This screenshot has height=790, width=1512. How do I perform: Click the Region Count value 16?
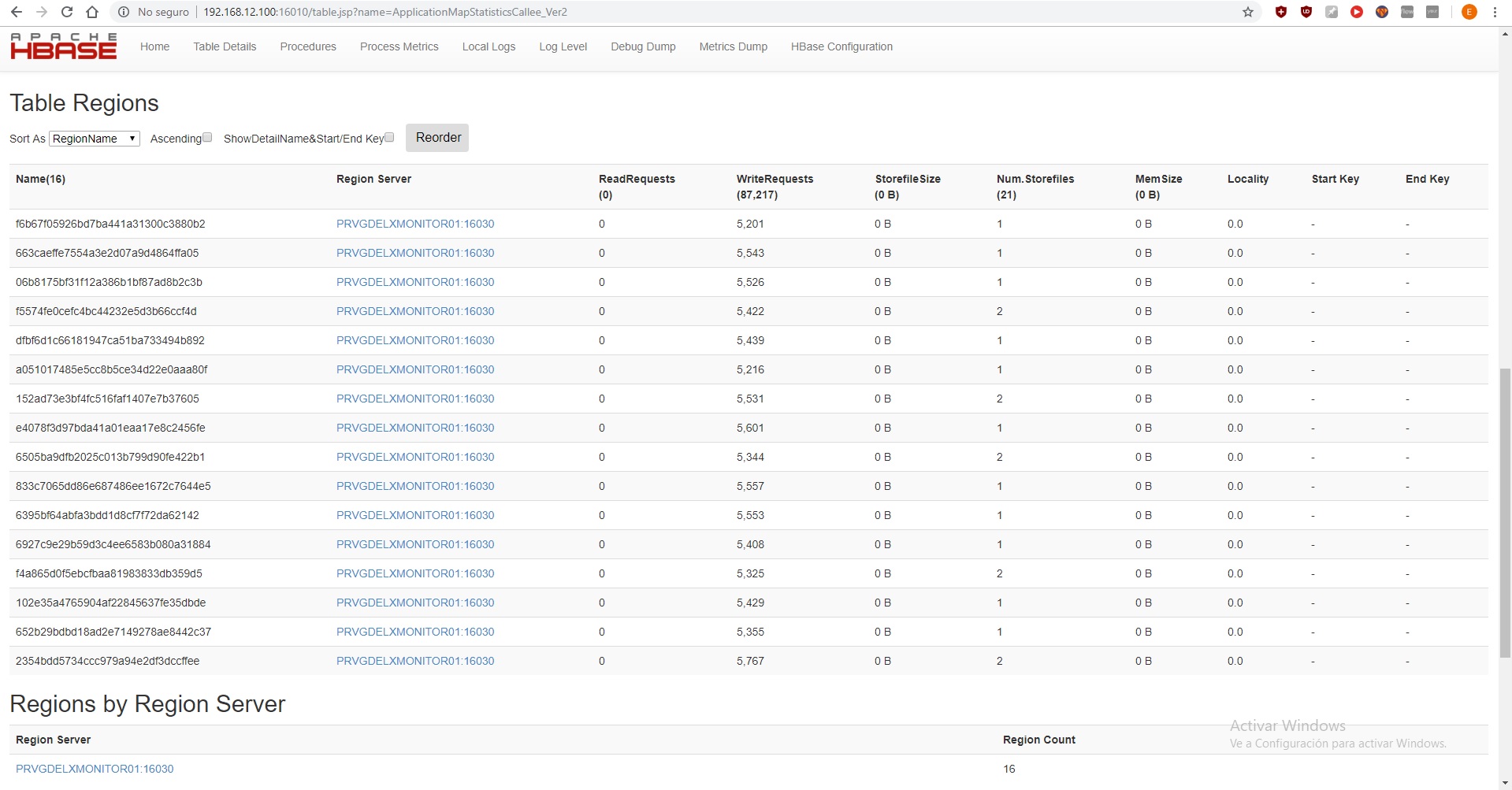pyautogui.click(x=1009, y=769)
